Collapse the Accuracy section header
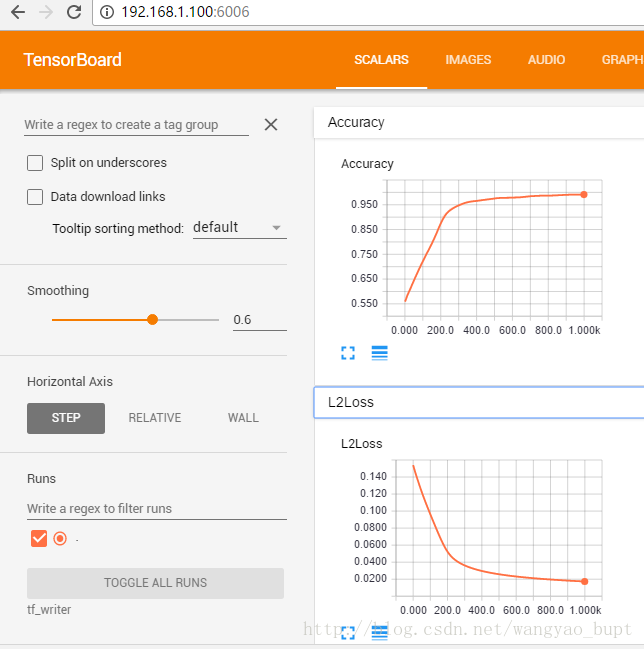This screenshot has height=649, width=644. click(479, 123)
